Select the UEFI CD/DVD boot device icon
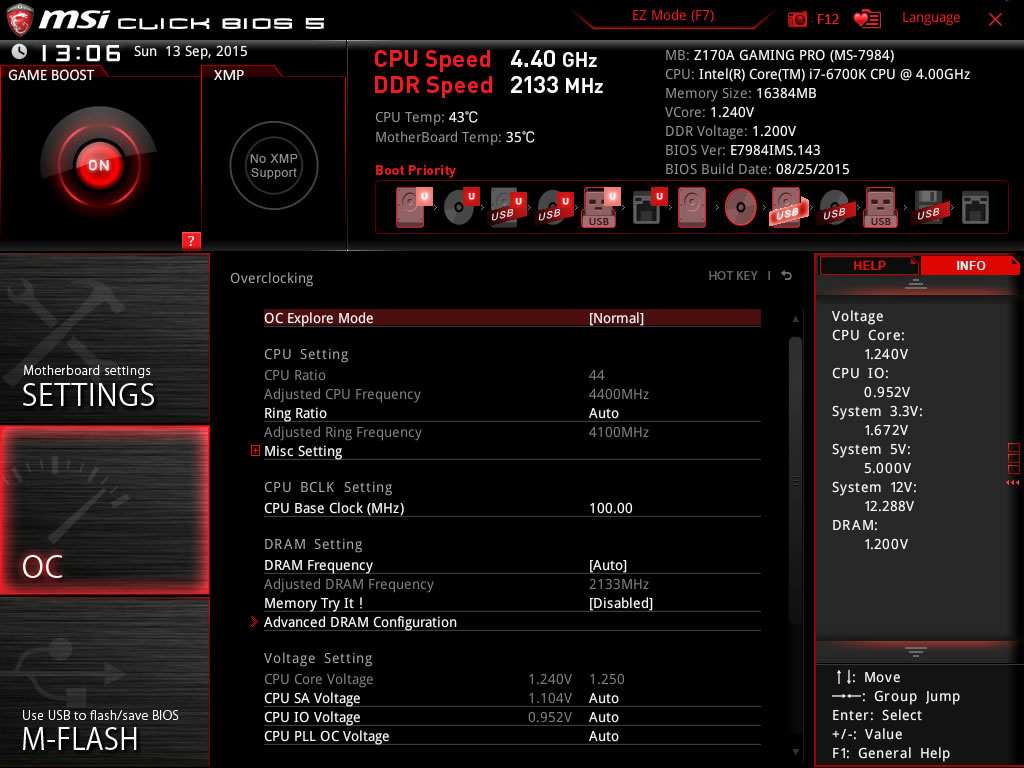 tap(461, 208)
